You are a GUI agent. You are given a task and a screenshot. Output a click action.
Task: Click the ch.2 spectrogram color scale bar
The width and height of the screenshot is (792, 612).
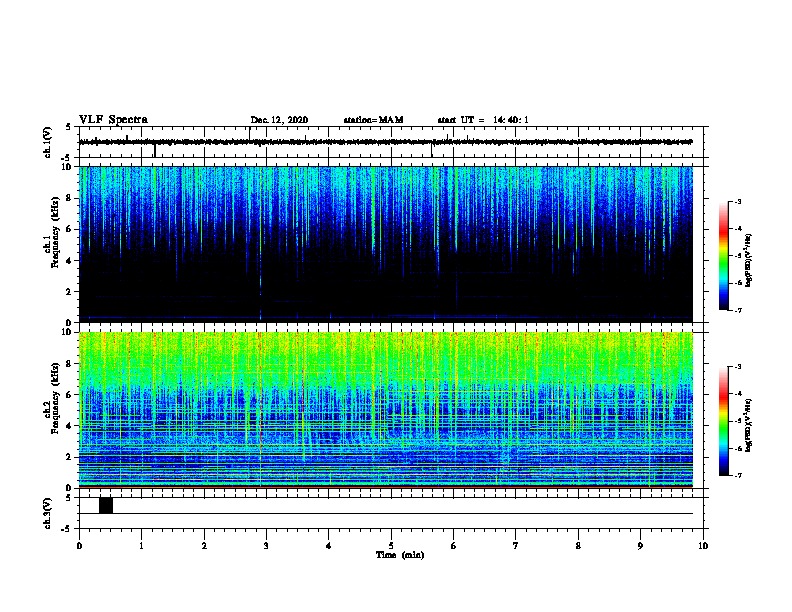pyautogui.click(x=724, y=421)
